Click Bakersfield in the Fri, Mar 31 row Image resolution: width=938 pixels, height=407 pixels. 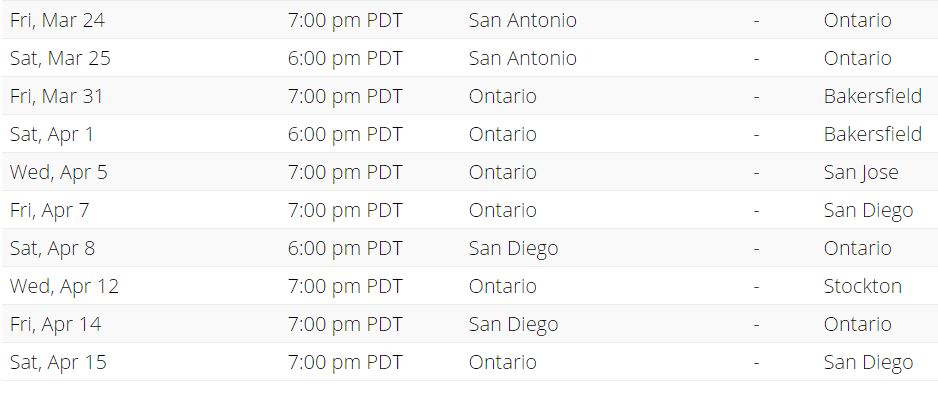(x=873, y=96)
